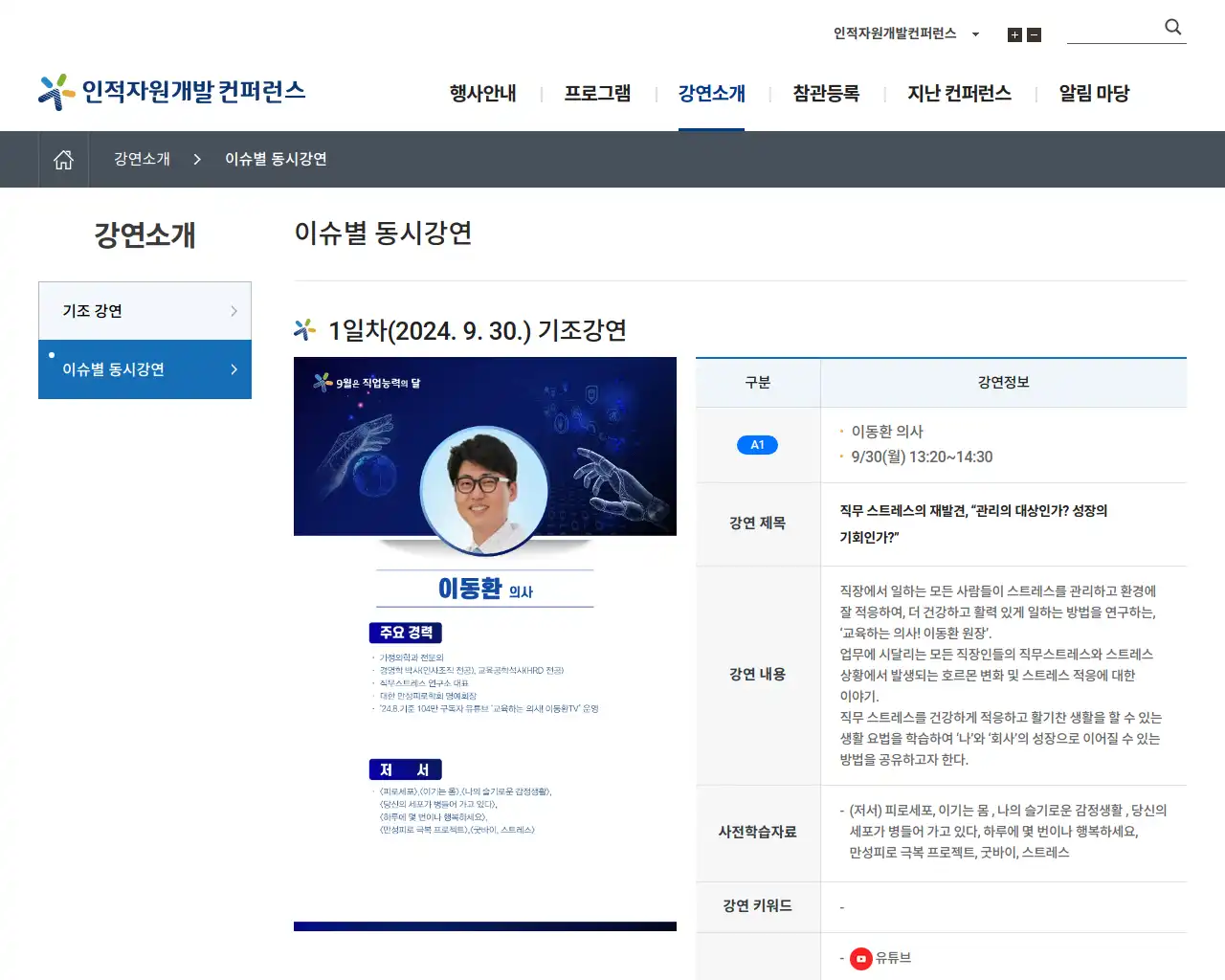Click the speaker poster image of 이동환
The image size is (1225, 980).
click(485, 644)
